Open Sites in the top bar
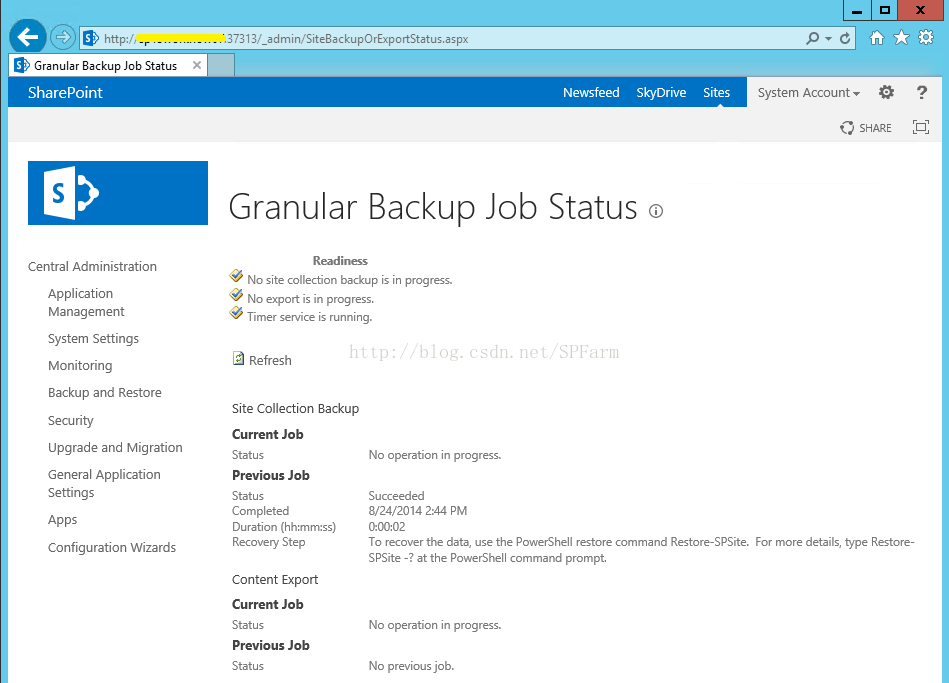The width and height of the screenshot is (949, 683). click(x=716, y=93)
